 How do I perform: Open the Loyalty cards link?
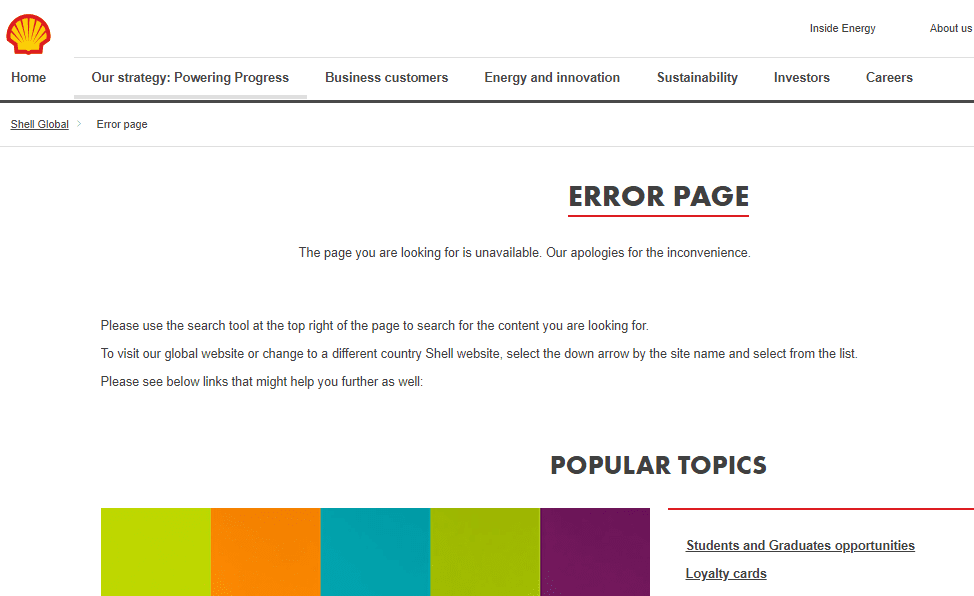coord(726,574)
